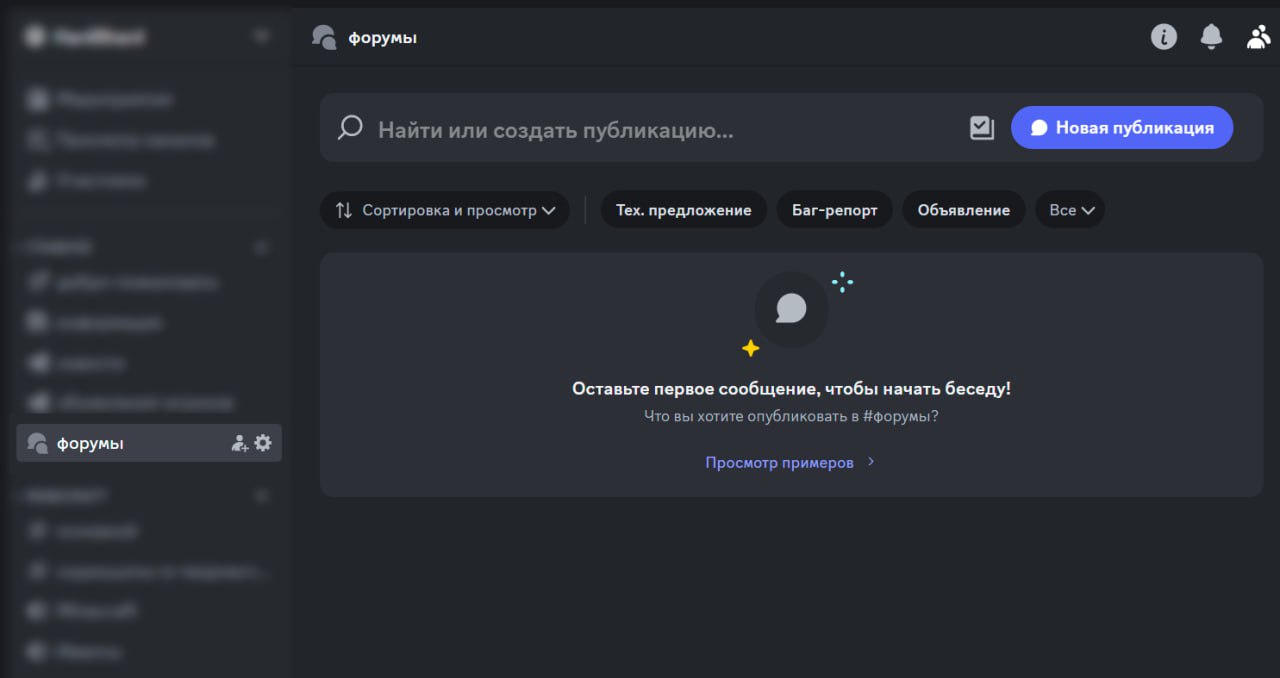This screenshot has height=678, width=1280.
Task: Create an invite for the форумы channel
Action: click(239, 442)
